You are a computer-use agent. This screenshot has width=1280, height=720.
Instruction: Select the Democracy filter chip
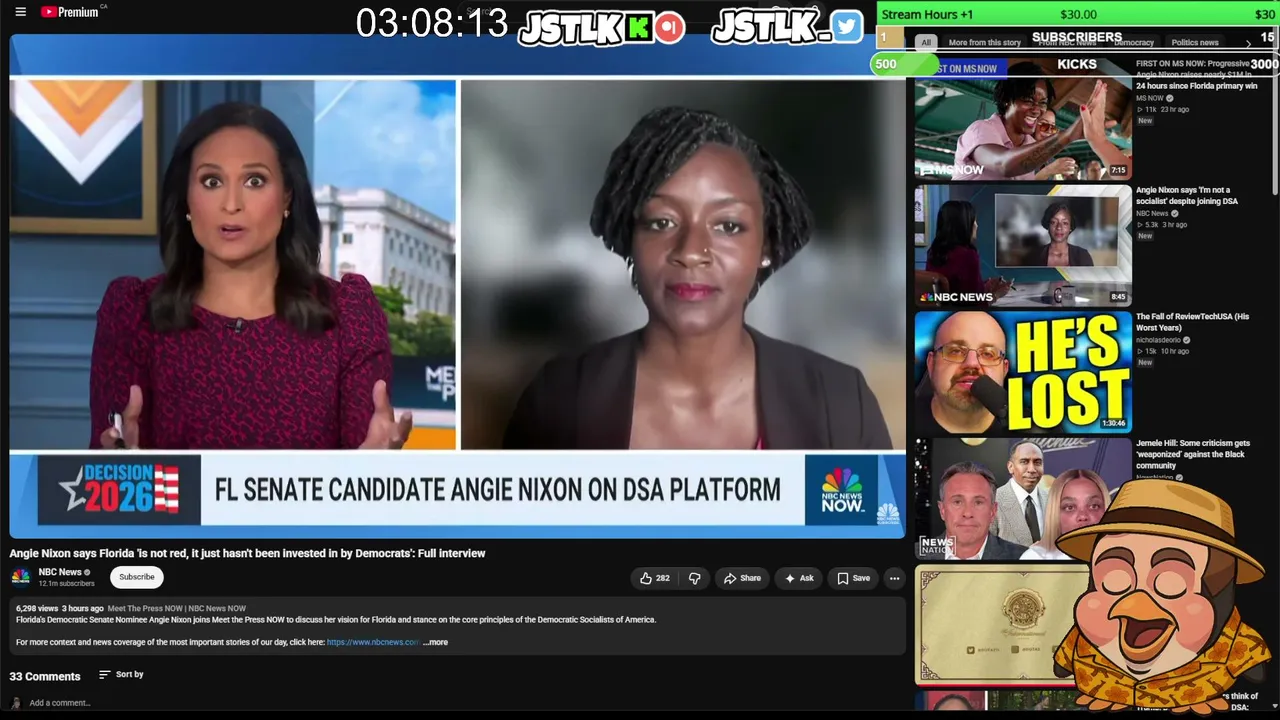pos(1134,43)
